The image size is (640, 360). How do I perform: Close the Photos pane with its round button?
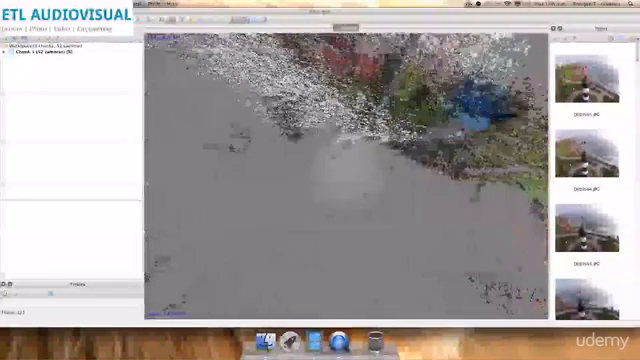pos(553,29)
